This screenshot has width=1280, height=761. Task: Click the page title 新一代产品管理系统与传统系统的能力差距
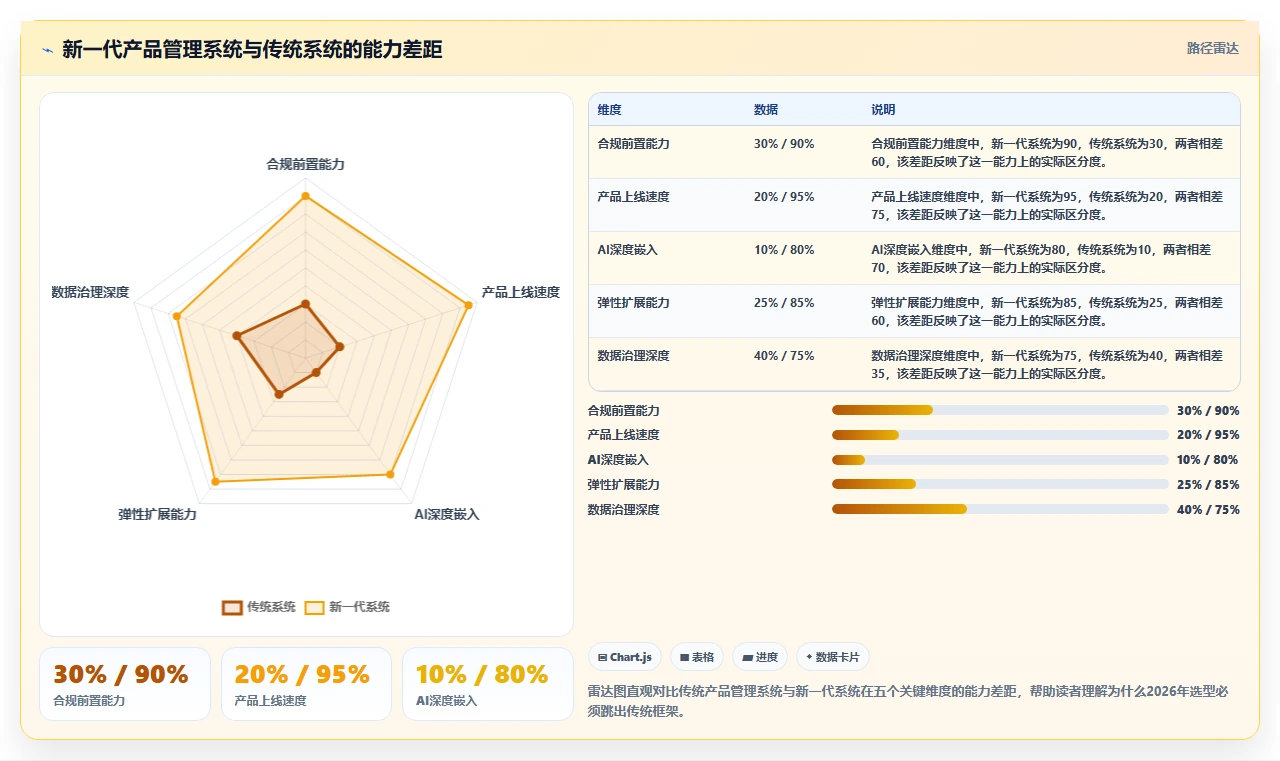coord(252,50)
